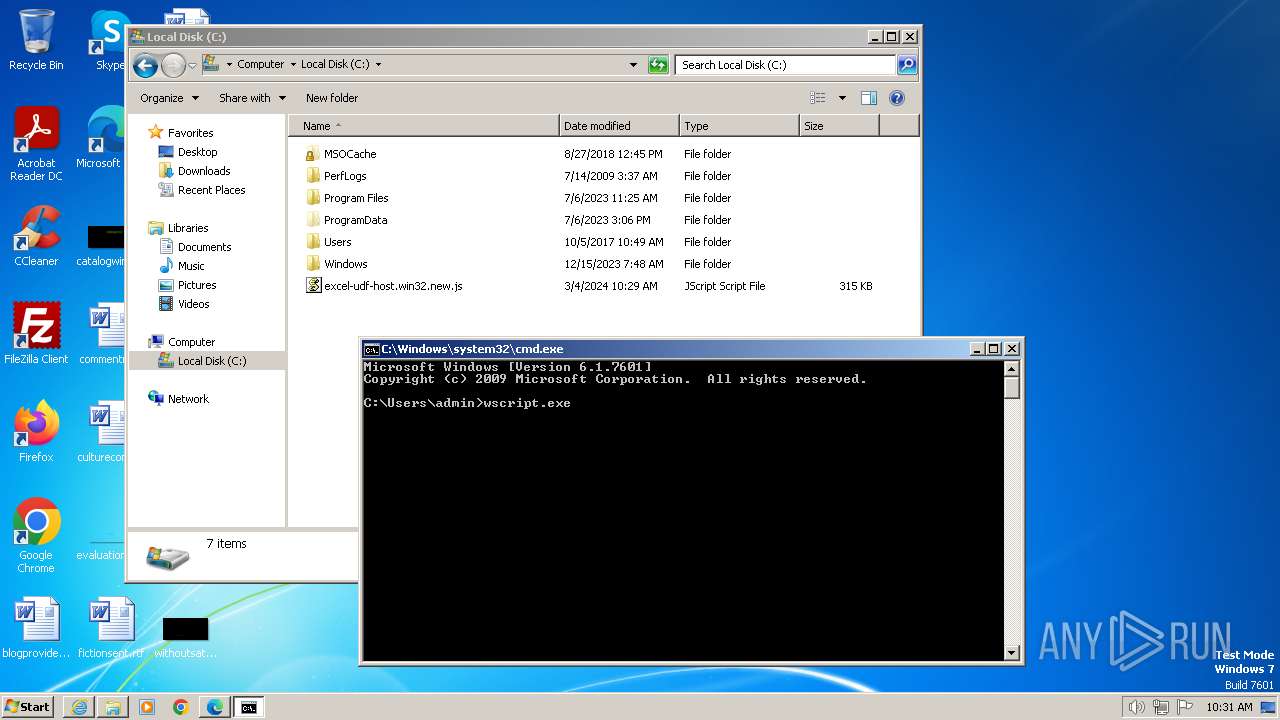Open the blogprovide document on the desktop
The width and height of the screenshot is (1280, 720).
(x=36, y=629)
